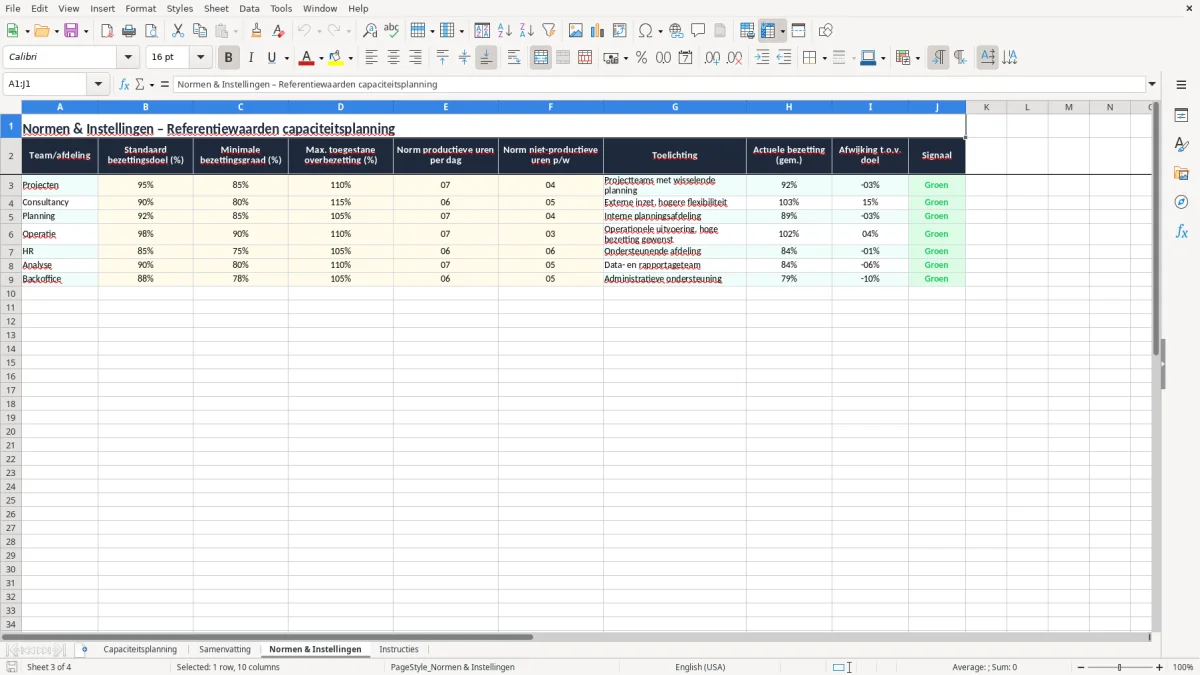Image resolution: width=1200 pixels, height=675 pixels.
Task: Click in the formula input line
Action: pos(659,85)
